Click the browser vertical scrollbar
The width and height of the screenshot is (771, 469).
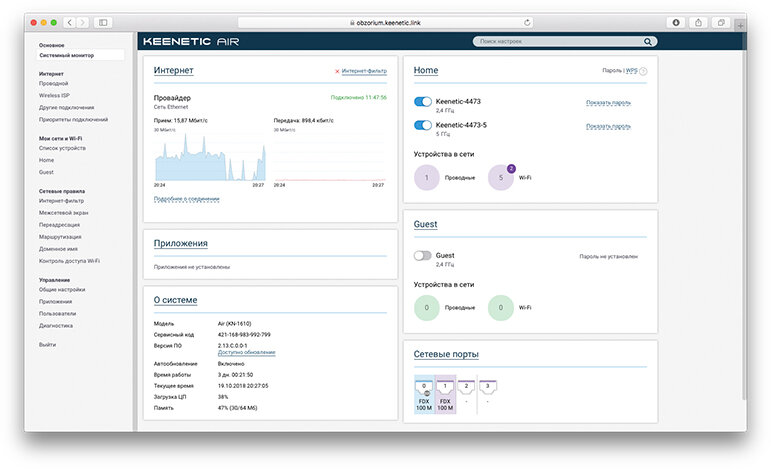click(x=744, y=216)
